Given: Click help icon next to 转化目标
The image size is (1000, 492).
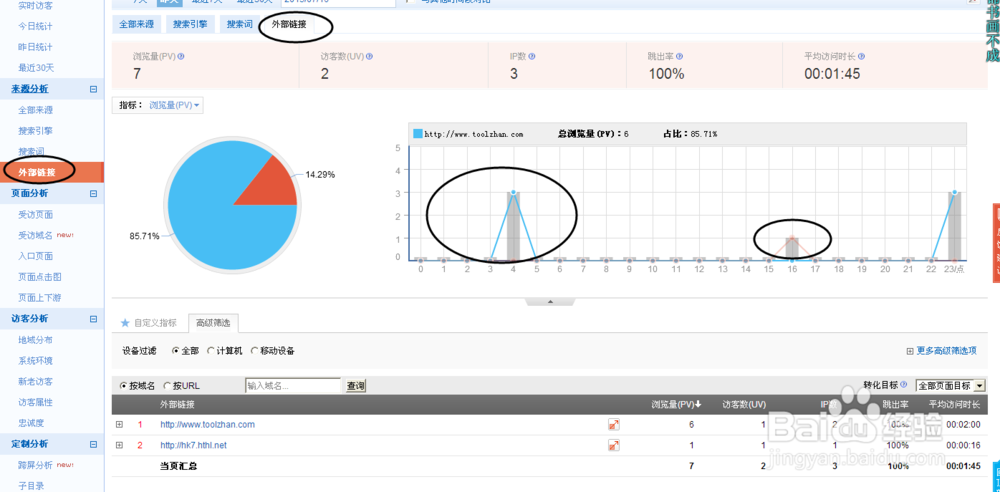Looking at the screenshot, I should tap(904, 385).
